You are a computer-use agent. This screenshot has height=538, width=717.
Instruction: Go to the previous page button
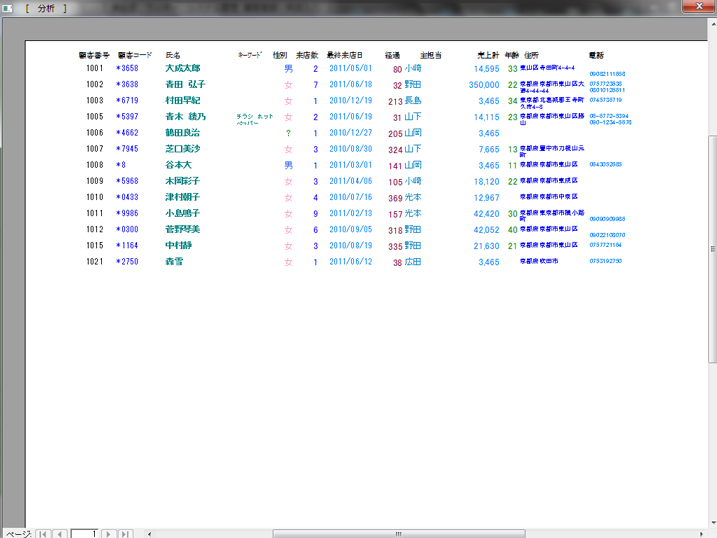[x=59, y=534]
